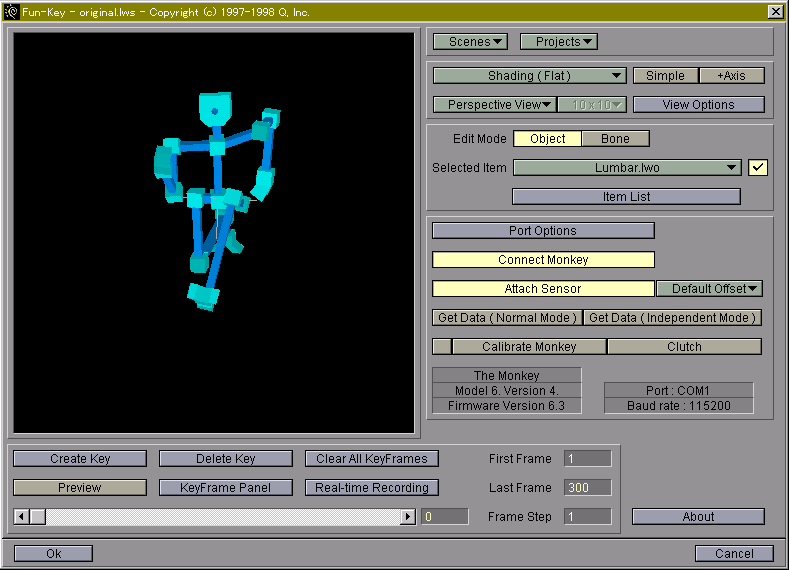Viewport: 789px width, 570px height.
Task: Click the Connect Monkey button
Action: [543, 260]
